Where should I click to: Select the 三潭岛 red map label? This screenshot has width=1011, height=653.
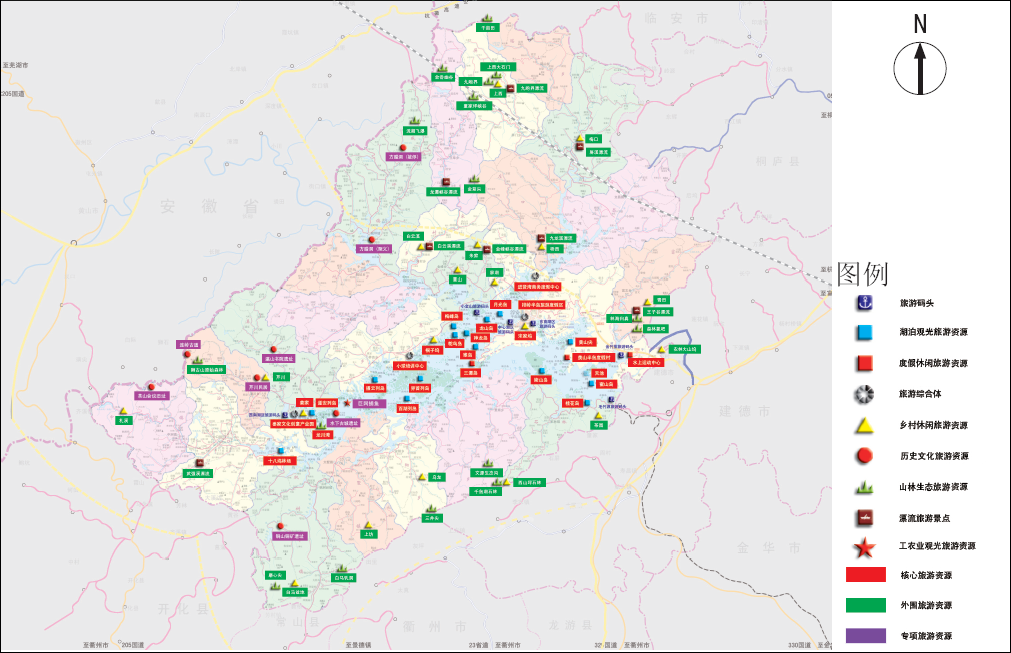click(471, 373)
